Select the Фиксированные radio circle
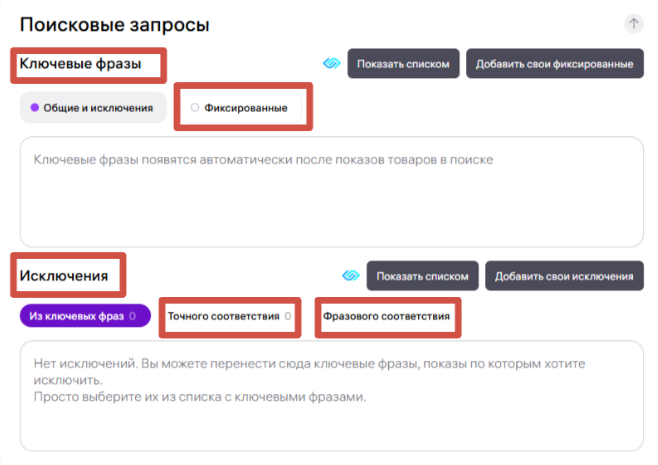 [x=194, y=108]
